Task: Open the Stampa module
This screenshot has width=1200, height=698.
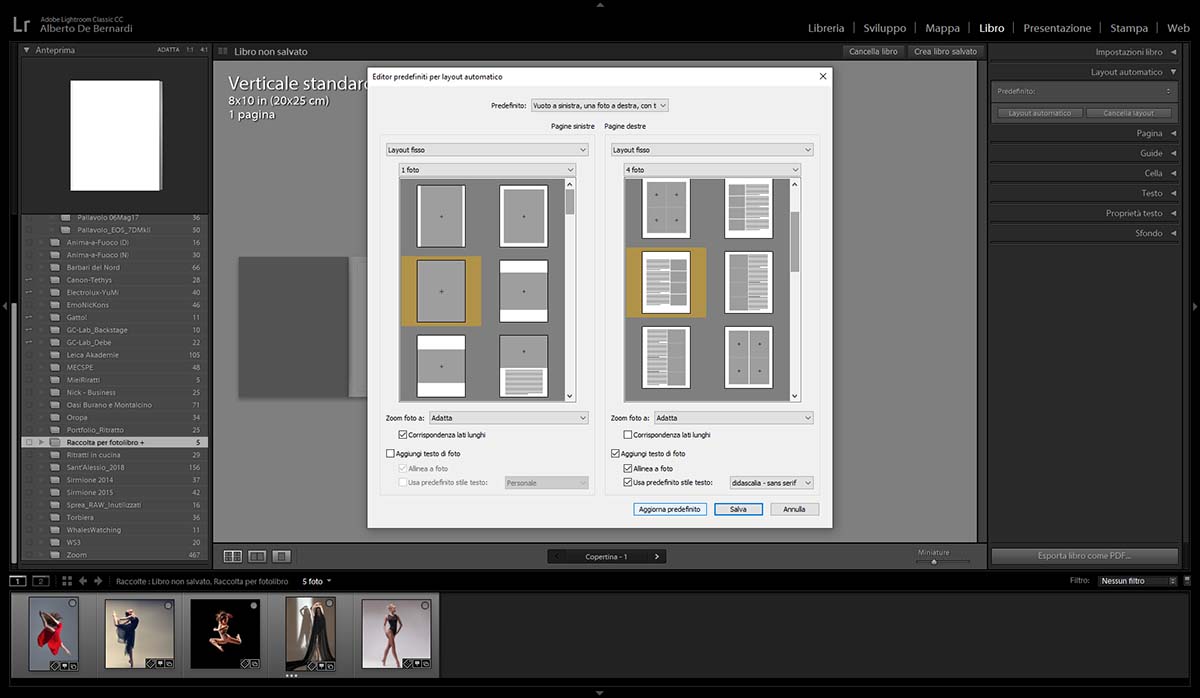Action: [1128, 28]
